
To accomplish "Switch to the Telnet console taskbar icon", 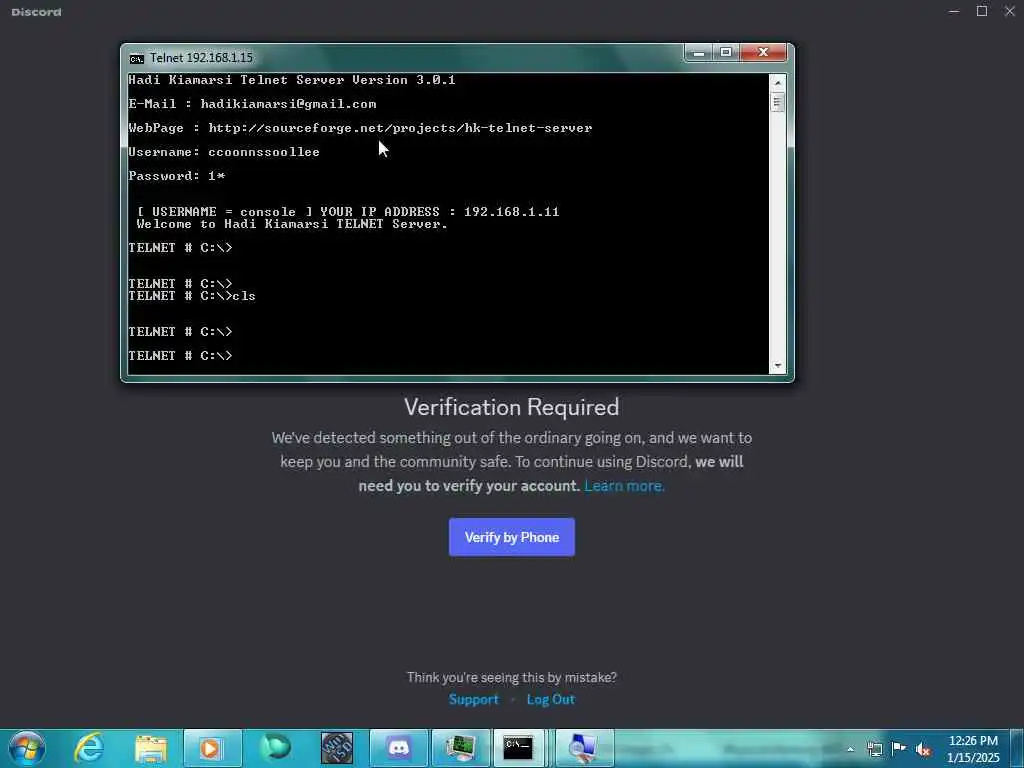I will 519,748.
